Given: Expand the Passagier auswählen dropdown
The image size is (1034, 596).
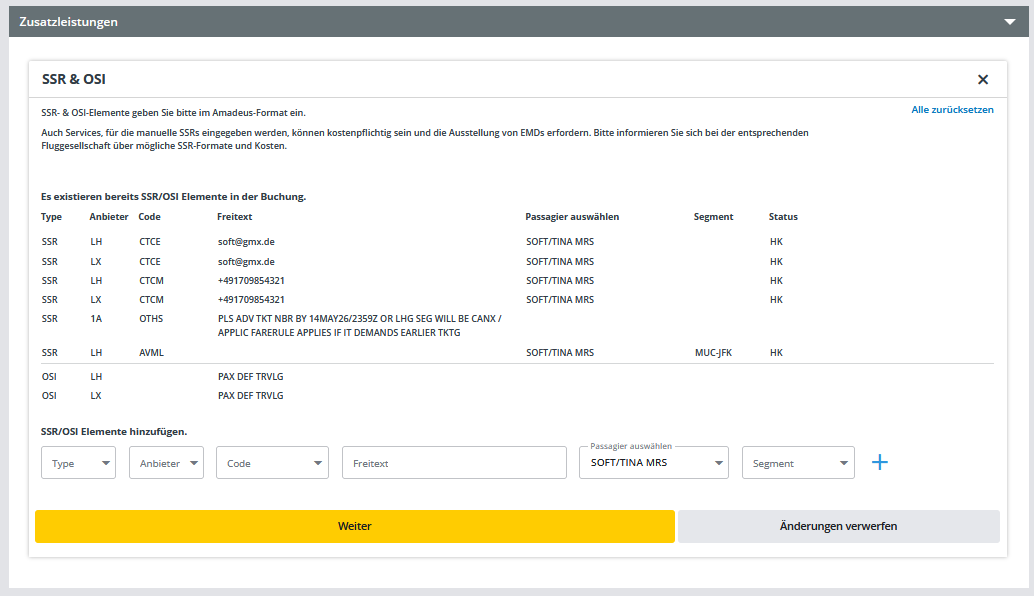Looking at the screenshot, I should (x=654, y=463).
